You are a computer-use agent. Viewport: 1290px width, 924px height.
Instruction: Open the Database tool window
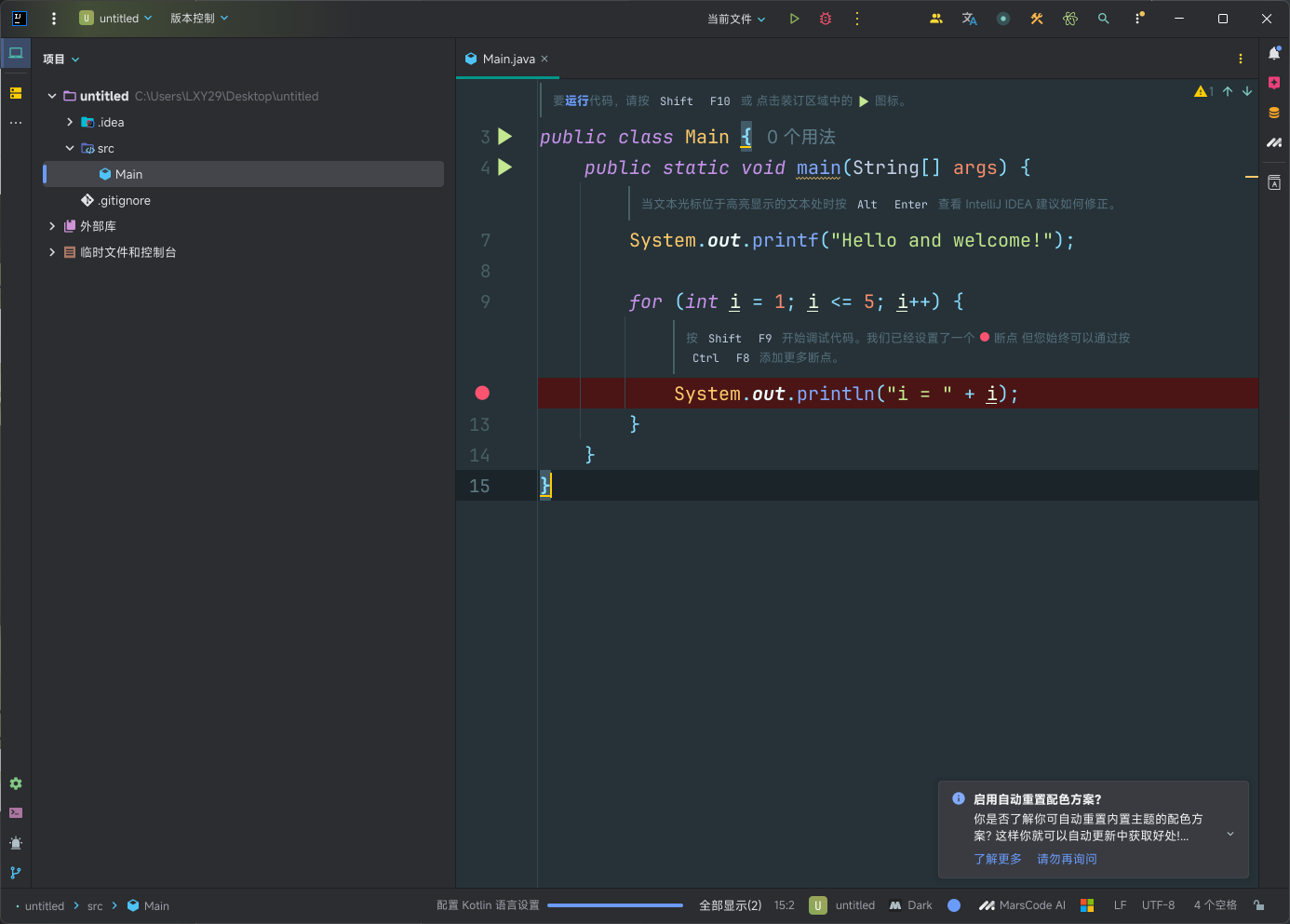coord(1274,113)
